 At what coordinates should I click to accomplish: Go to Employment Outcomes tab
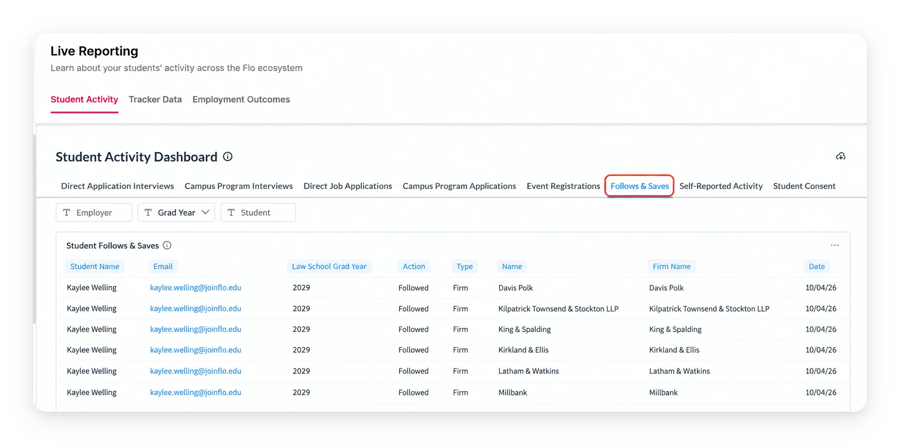point(241,99)
